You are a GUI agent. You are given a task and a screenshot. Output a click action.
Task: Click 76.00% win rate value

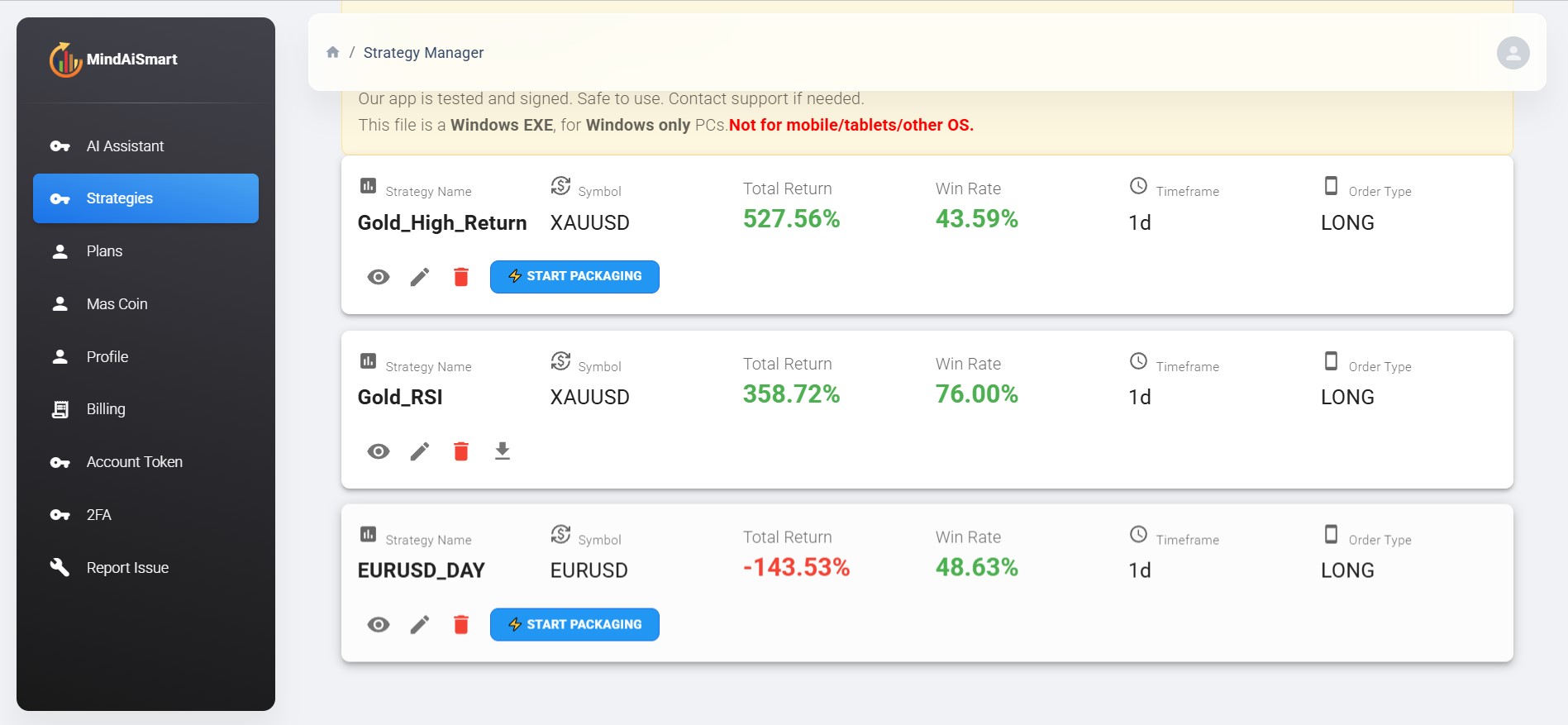point(976,394)
